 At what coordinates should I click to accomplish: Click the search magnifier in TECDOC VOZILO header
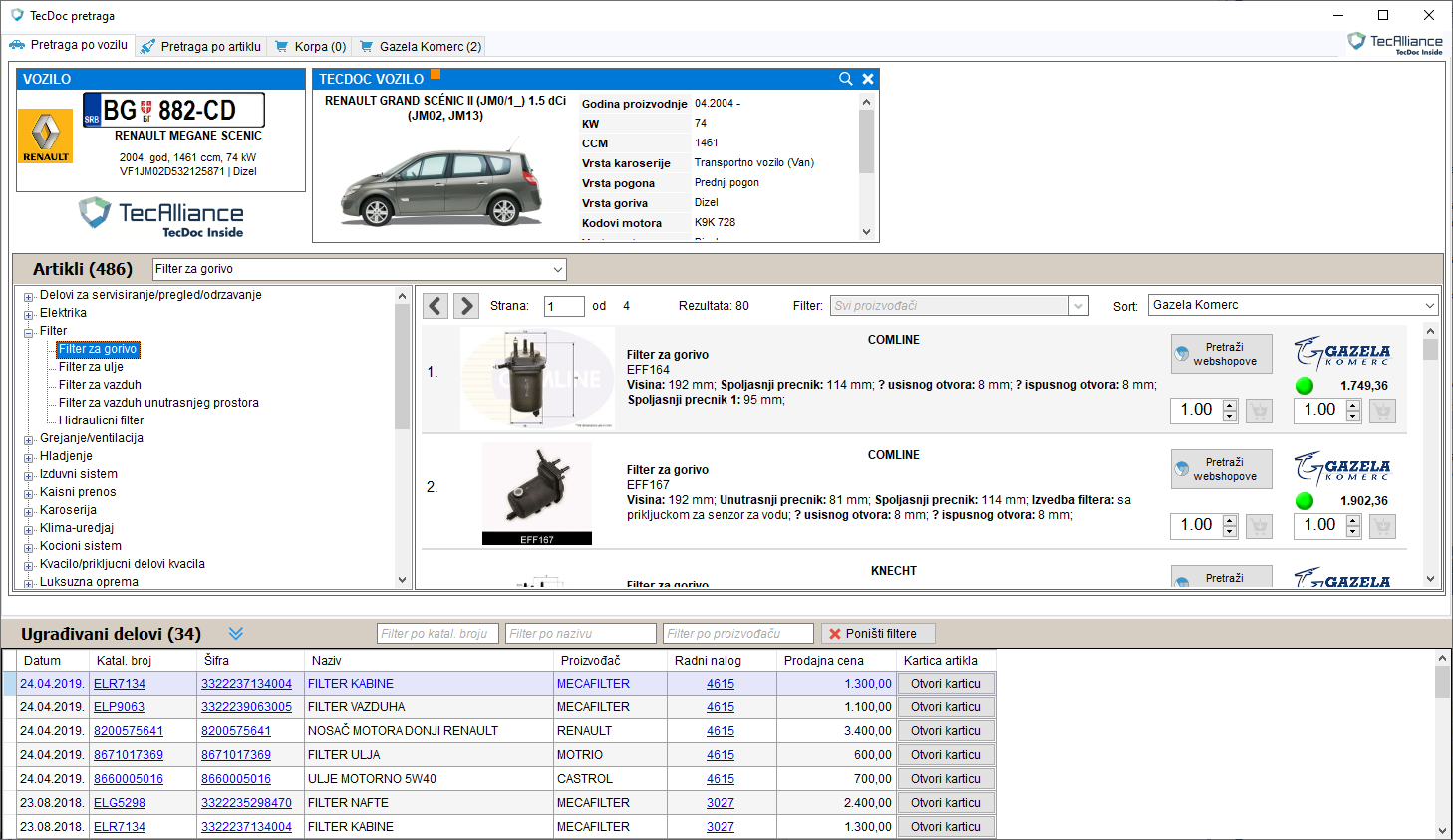click(845, 79)
